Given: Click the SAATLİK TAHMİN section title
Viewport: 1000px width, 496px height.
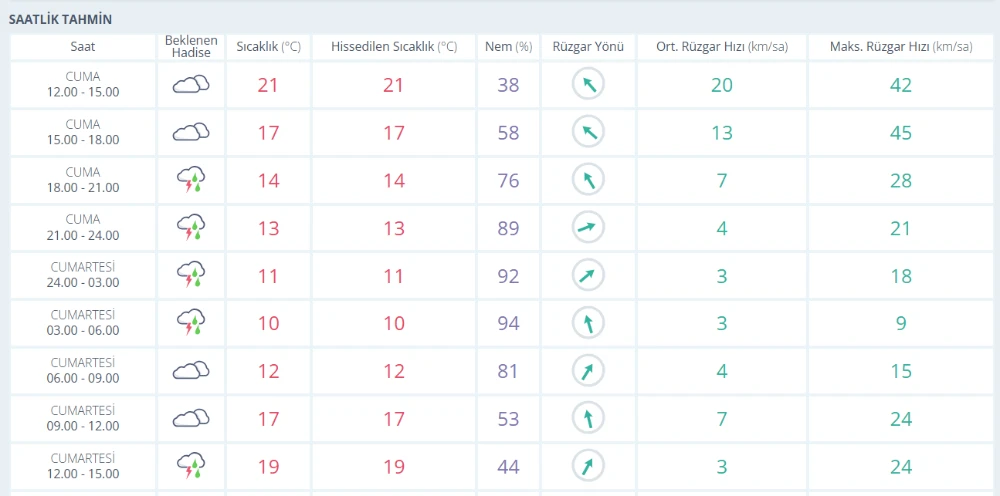Looking at the screenshot, I should [x=60, y=19].
